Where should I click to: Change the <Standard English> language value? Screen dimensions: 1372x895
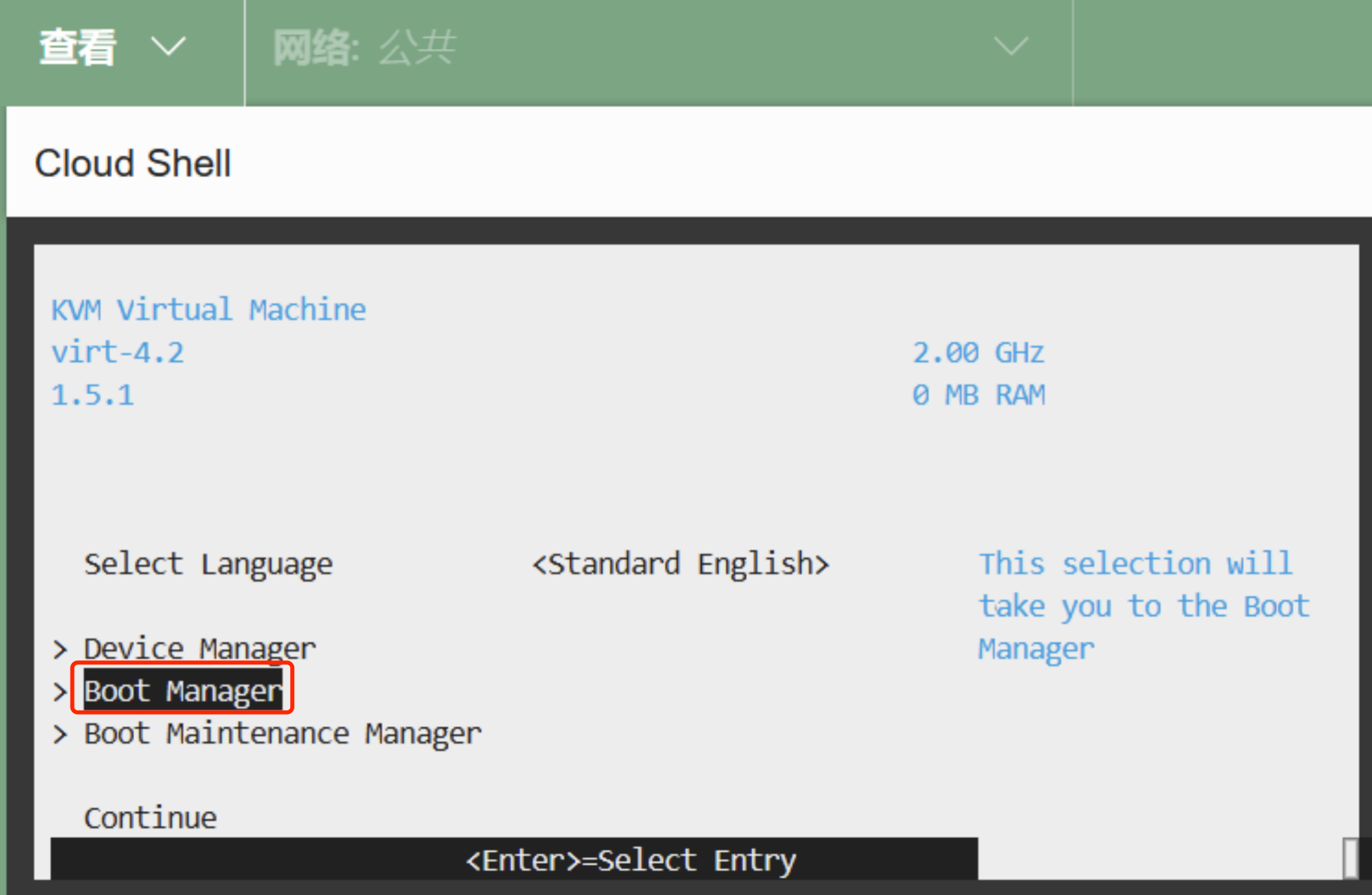(x=681, y=563)
